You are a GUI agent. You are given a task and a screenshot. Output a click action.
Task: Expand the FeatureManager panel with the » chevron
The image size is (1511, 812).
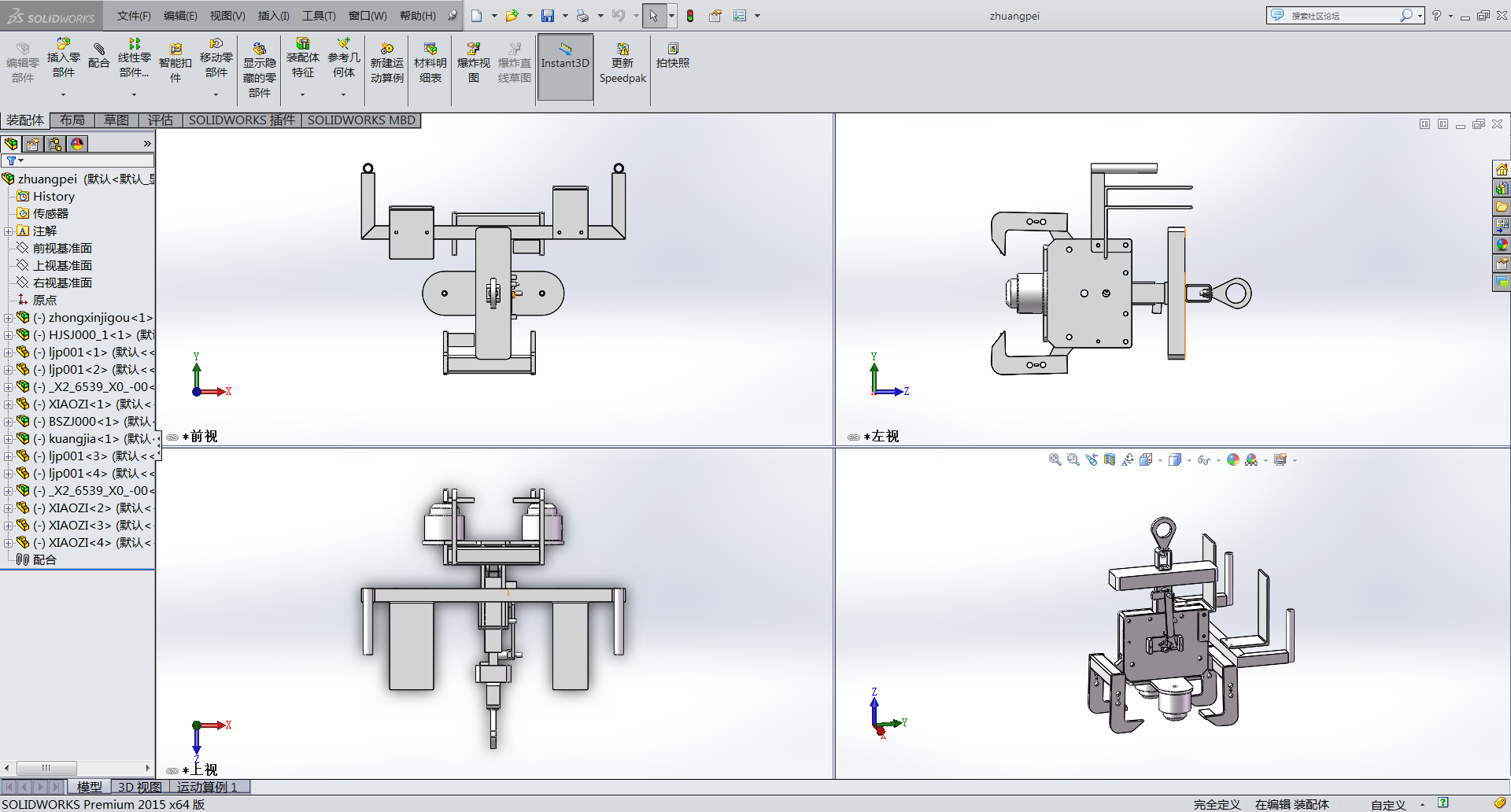[147, 144]
